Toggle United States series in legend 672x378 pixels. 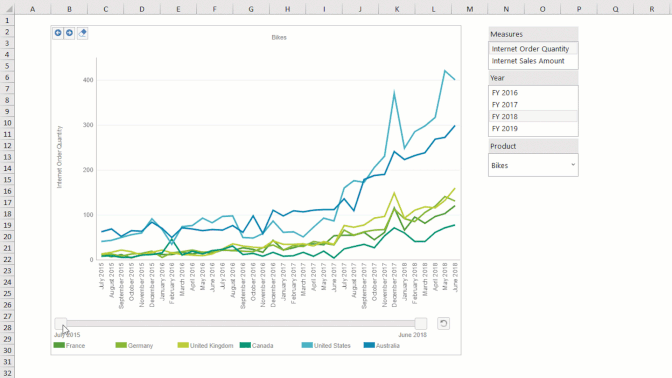tap(326, 345)
